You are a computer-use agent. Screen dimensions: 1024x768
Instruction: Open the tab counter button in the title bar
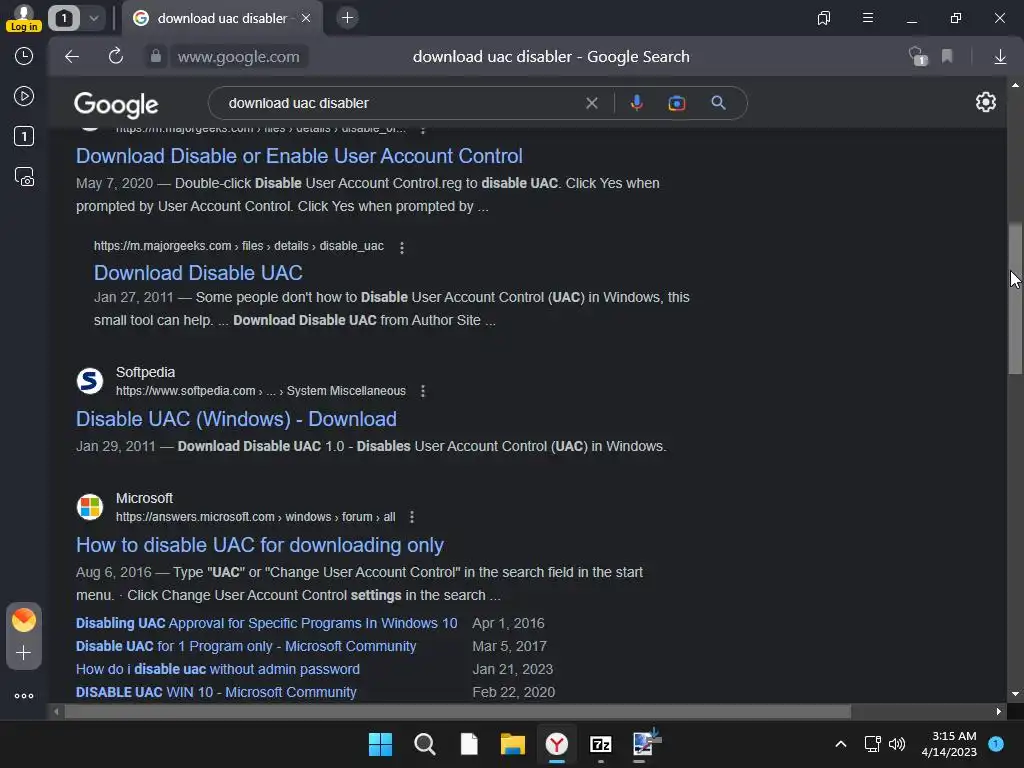[x=64, y=18]
